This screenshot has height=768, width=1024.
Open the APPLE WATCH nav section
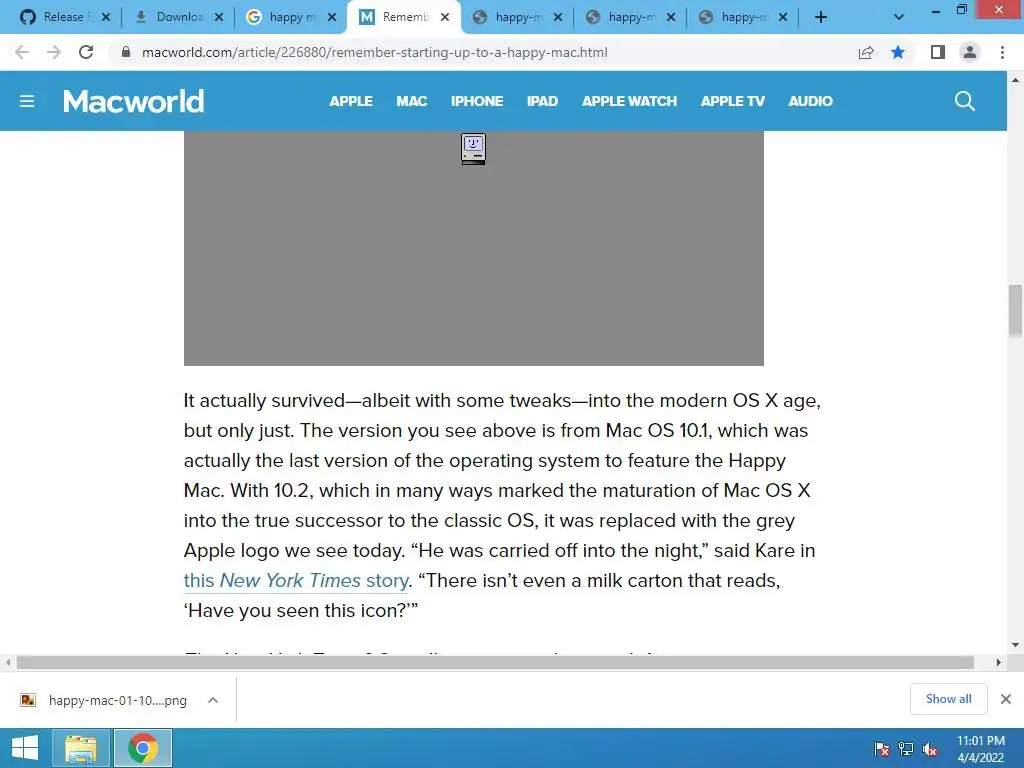click(629, 101)
